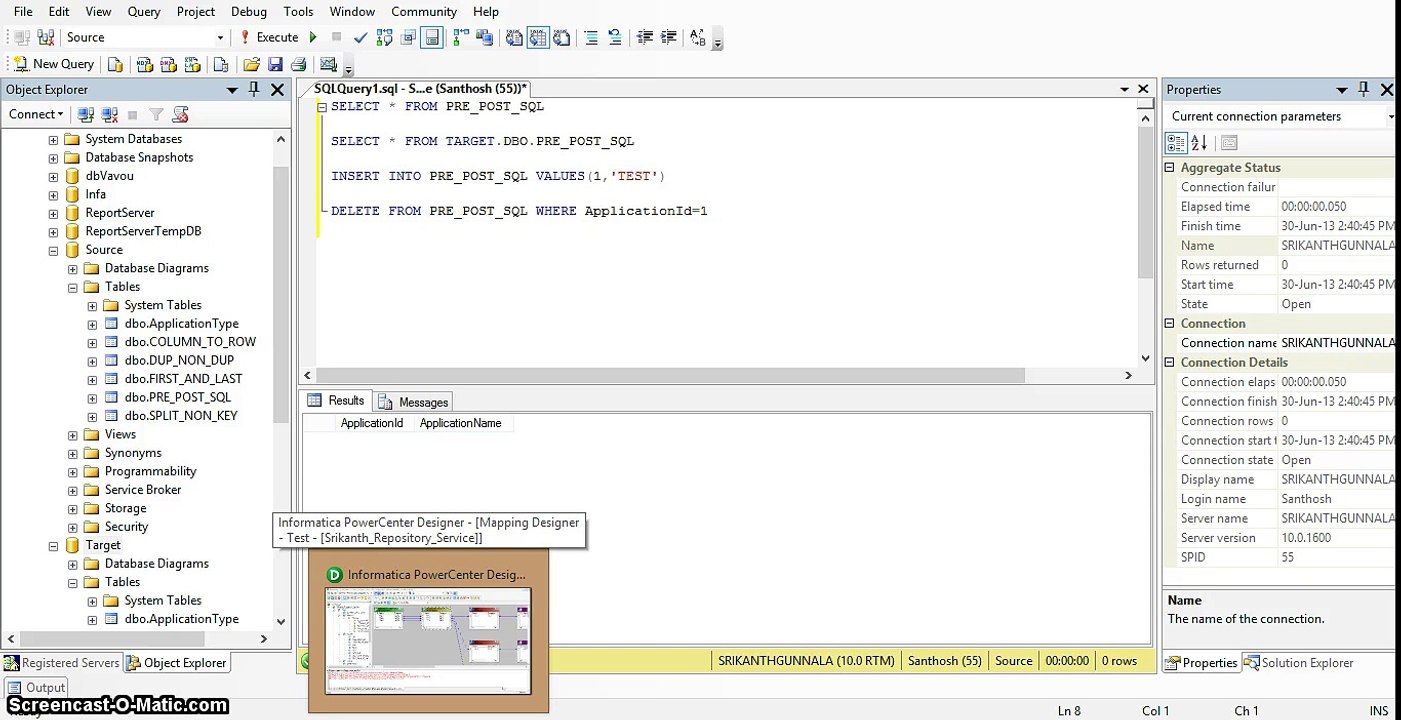Click the Execute button

point(268,37)
